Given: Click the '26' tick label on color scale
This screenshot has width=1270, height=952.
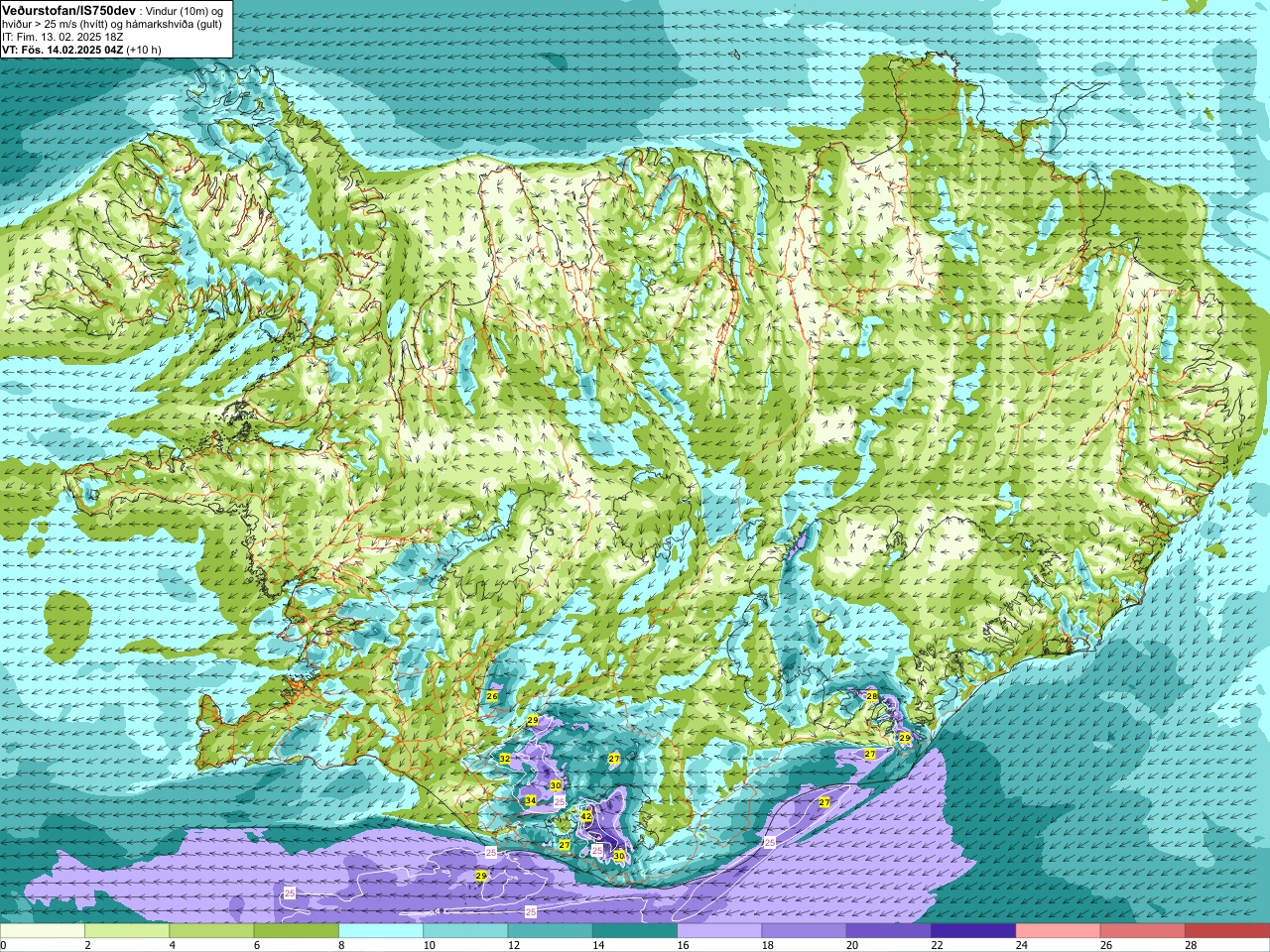Looking at the screenshot, I should click(x=1105, y=946).
